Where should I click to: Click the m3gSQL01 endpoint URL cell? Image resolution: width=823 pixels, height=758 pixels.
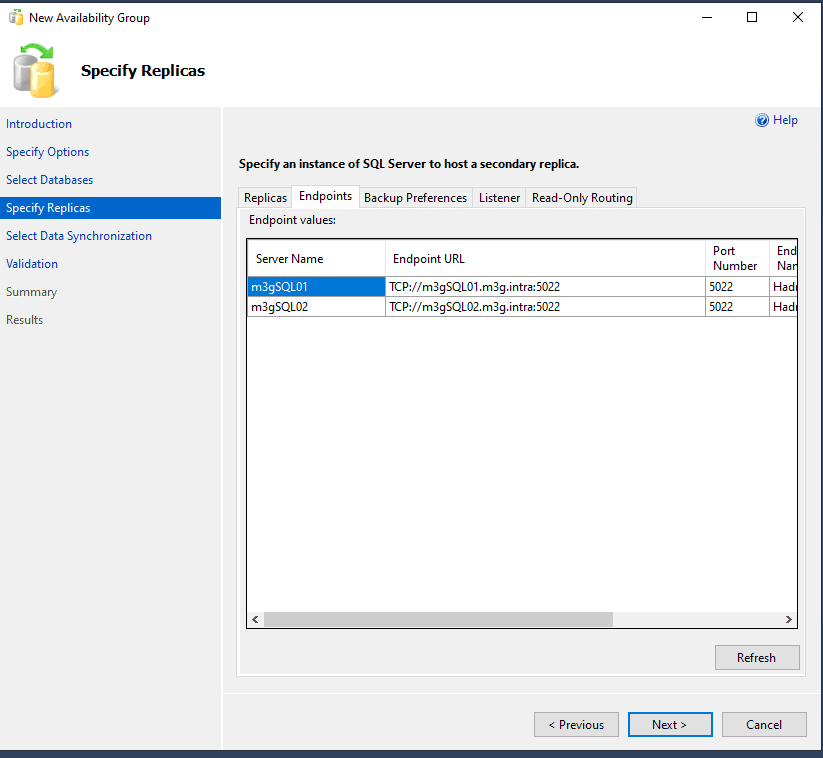coord(545,287)
